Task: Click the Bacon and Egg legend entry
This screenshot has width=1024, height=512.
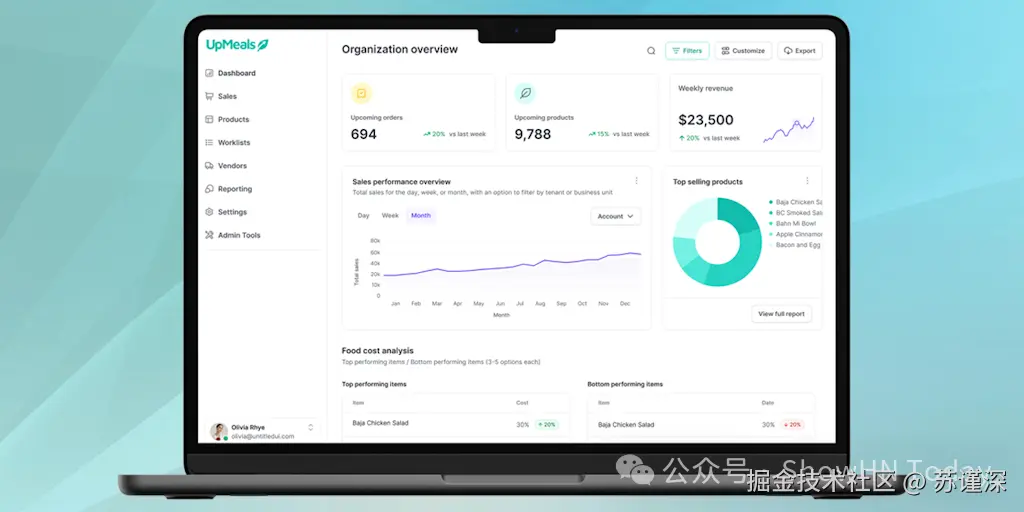Action: (795, 245)
